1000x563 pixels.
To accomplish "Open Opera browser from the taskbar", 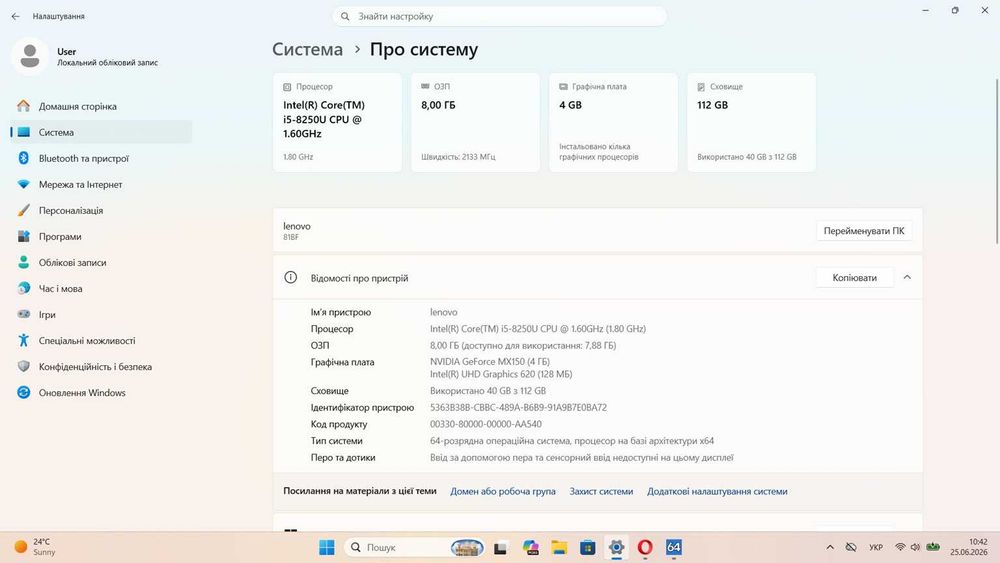I will click(x=645, y=547).
